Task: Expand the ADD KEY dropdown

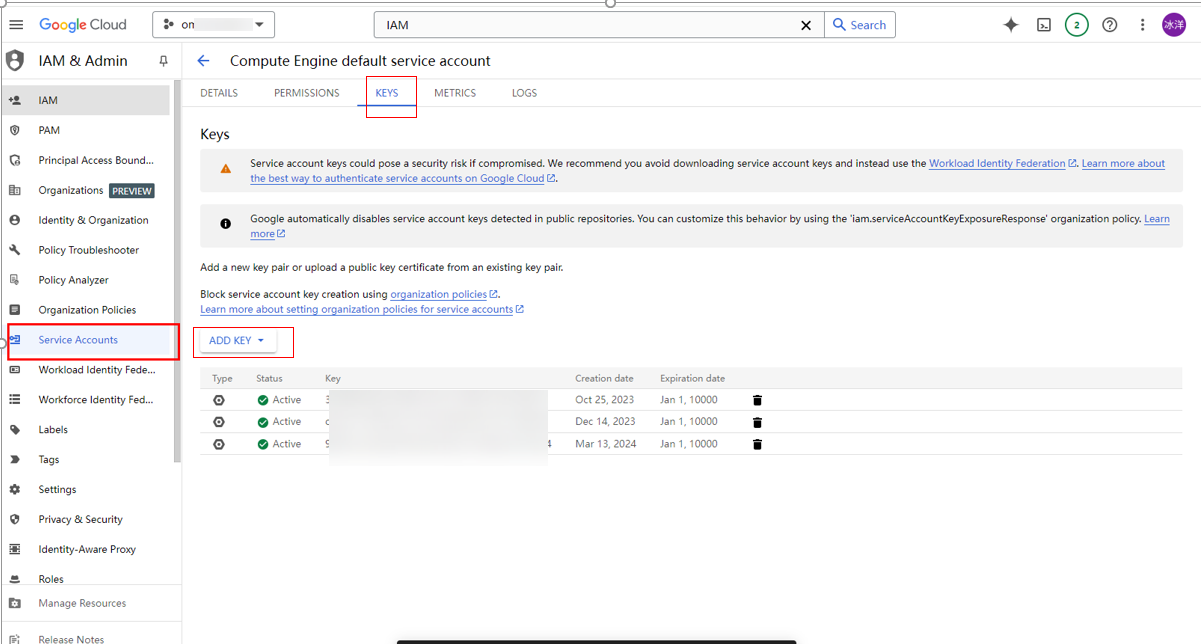Action: tap(238, 341)
